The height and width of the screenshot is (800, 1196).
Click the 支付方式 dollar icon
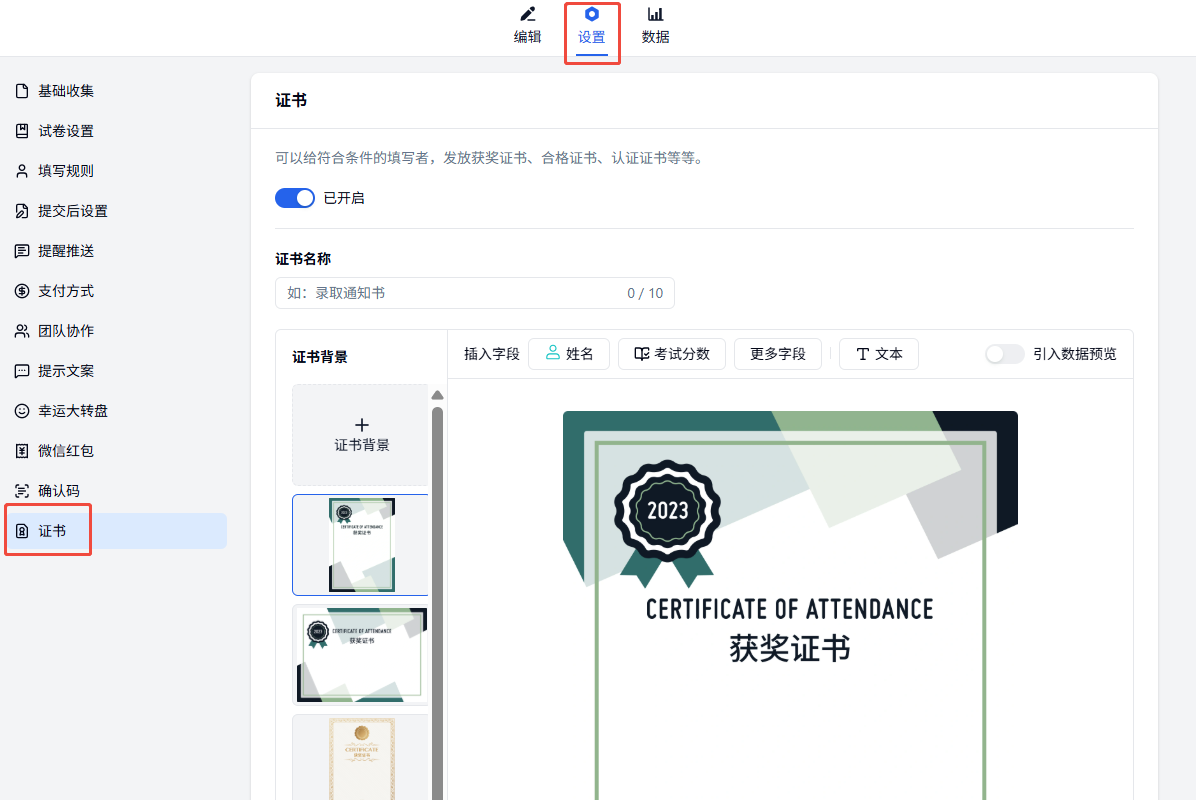[x=22, y=291]
